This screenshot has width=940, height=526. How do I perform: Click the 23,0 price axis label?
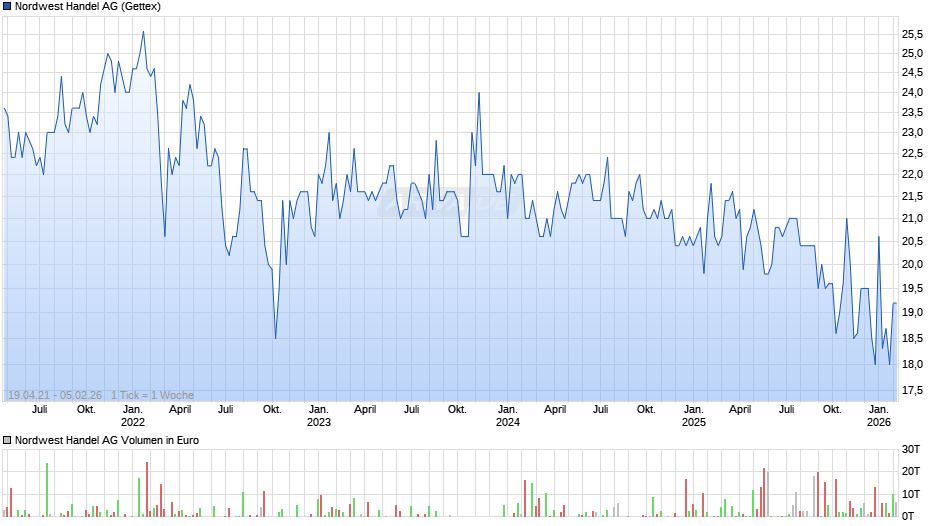pos(912,133)
